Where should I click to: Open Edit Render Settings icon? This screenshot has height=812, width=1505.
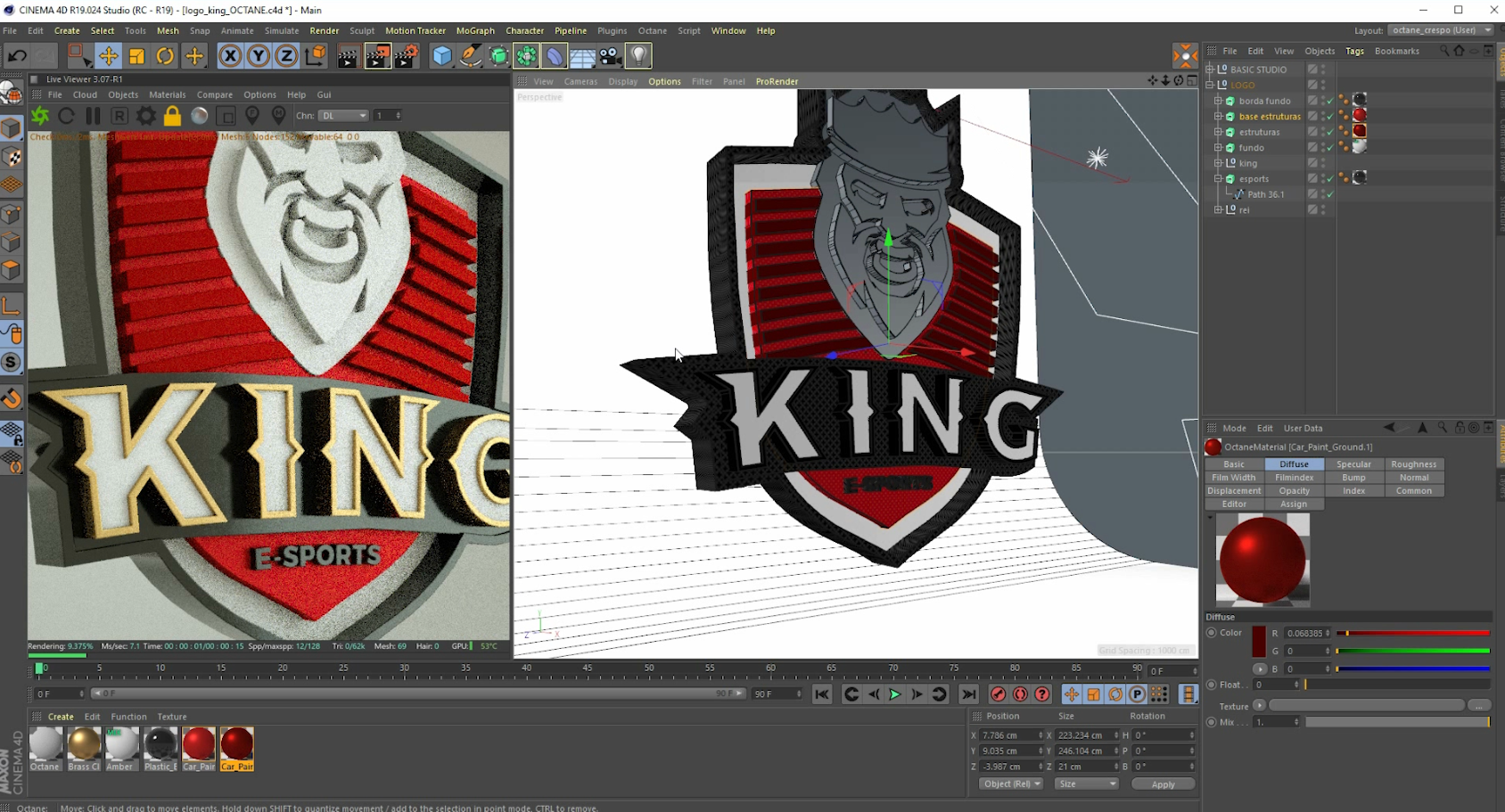click(x=407, y=56)
